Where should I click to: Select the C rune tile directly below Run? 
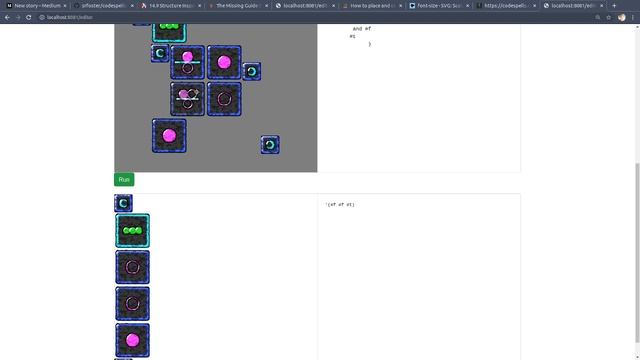point(123,203)
